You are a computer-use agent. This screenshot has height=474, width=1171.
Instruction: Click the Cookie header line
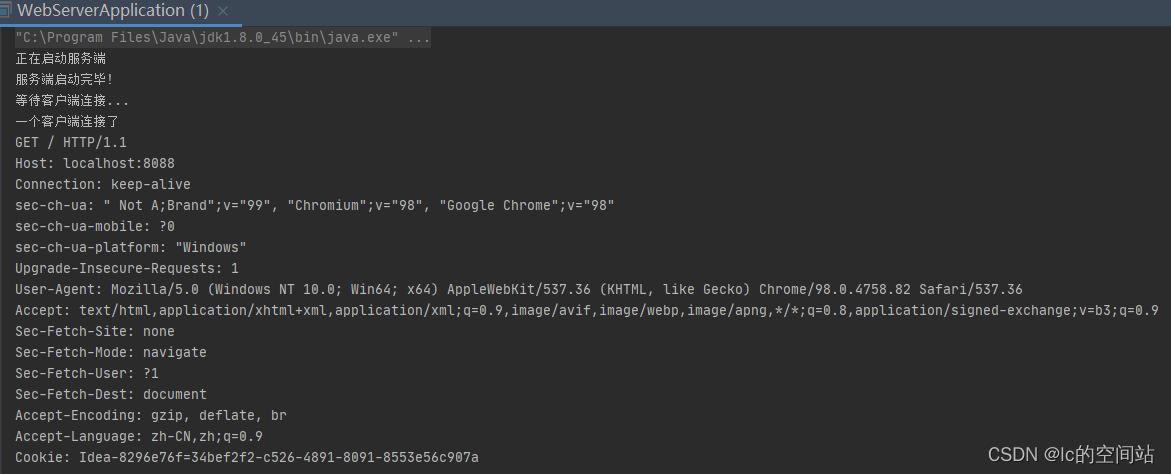246,457
